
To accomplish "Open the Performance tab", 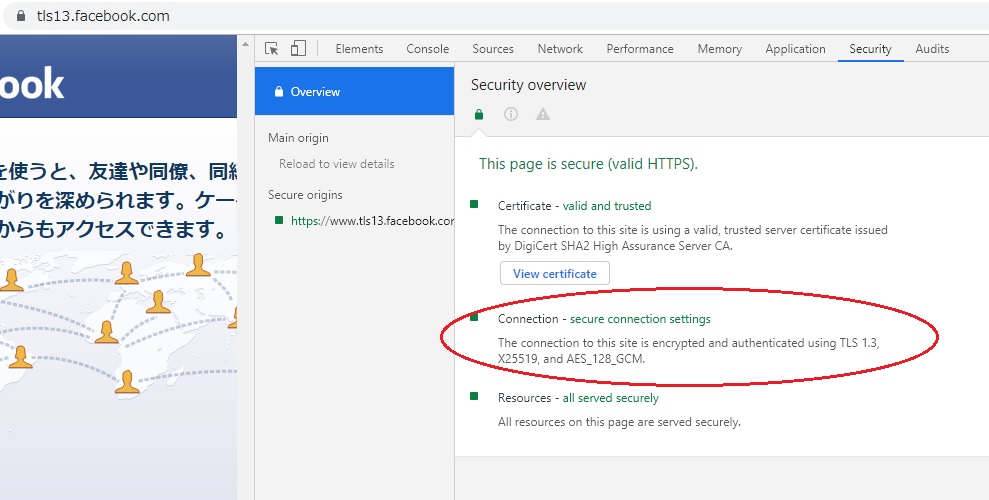I will click(x=640, y=49).
